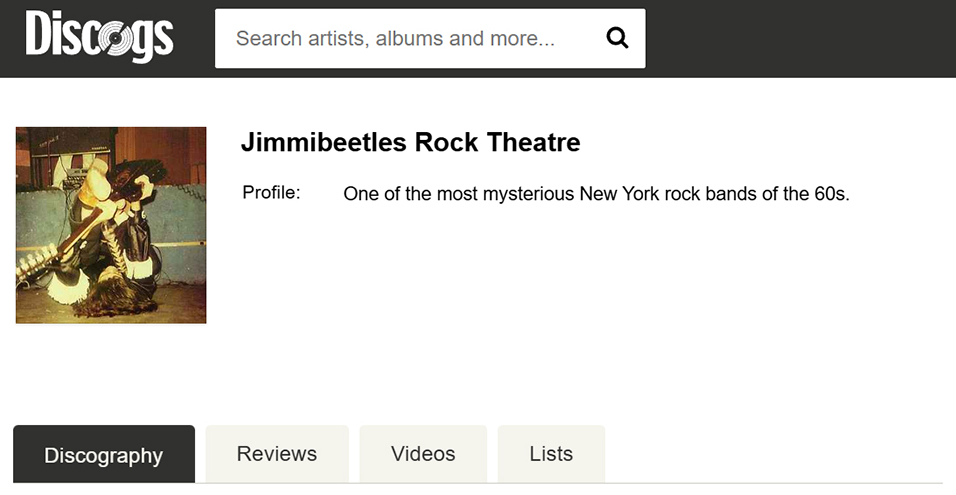Click the profile description about New York bands
Image resolution: width=956 pixels, height=495 pixels.
[596, 194]
